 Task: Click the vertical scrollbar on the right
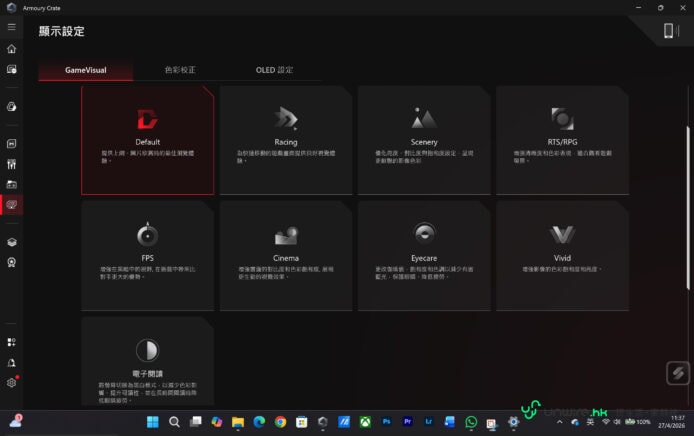(688, 208)
